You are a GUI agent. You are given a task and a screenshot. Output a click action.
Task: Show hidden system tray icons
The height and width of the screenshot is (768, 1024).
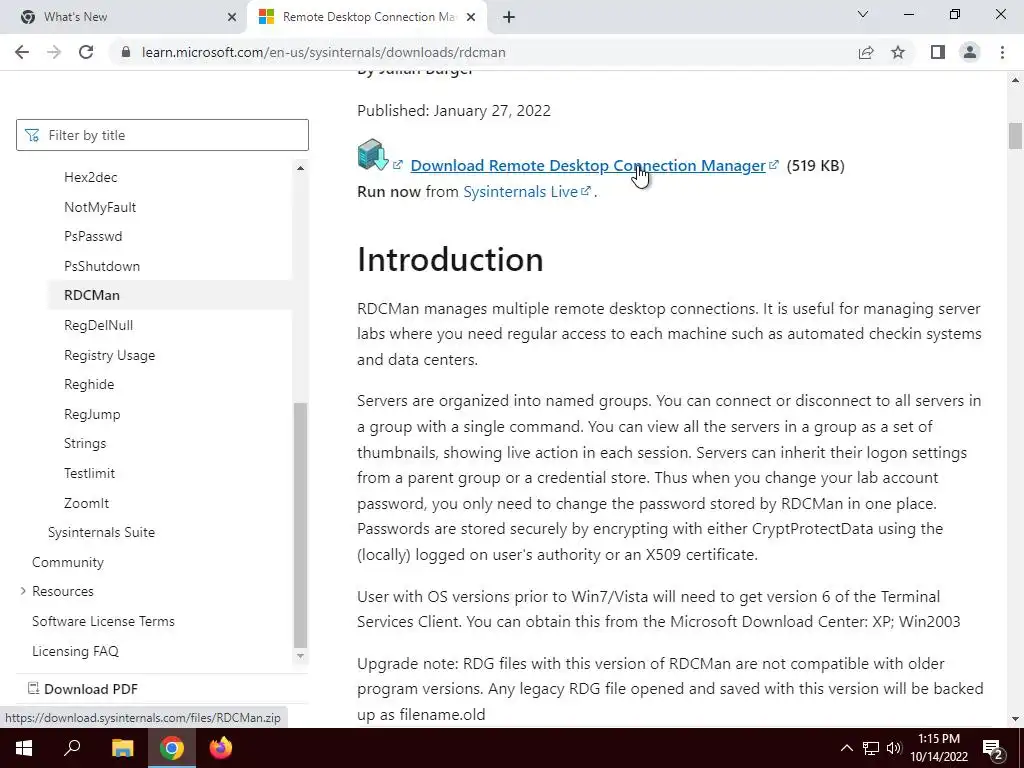[x=846, y=748]
